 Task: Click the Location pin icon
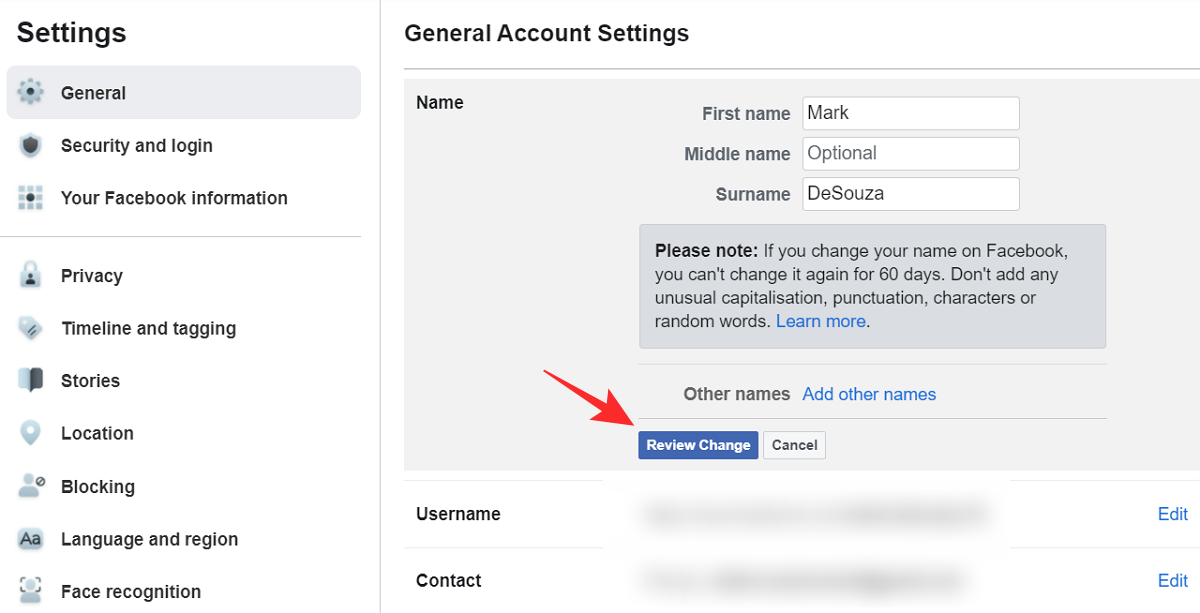(x=31, y=433)
